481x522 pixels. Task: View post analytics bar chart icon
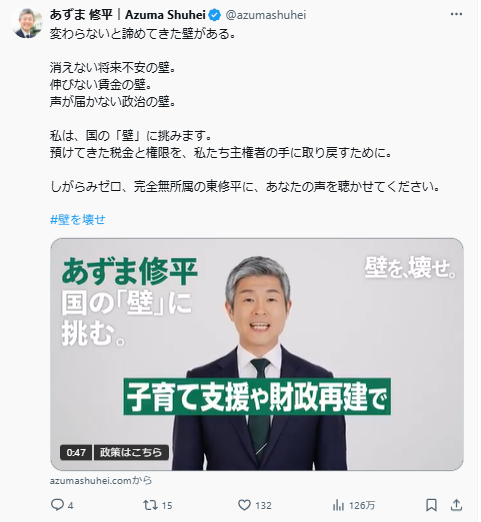tap(338, 505)
